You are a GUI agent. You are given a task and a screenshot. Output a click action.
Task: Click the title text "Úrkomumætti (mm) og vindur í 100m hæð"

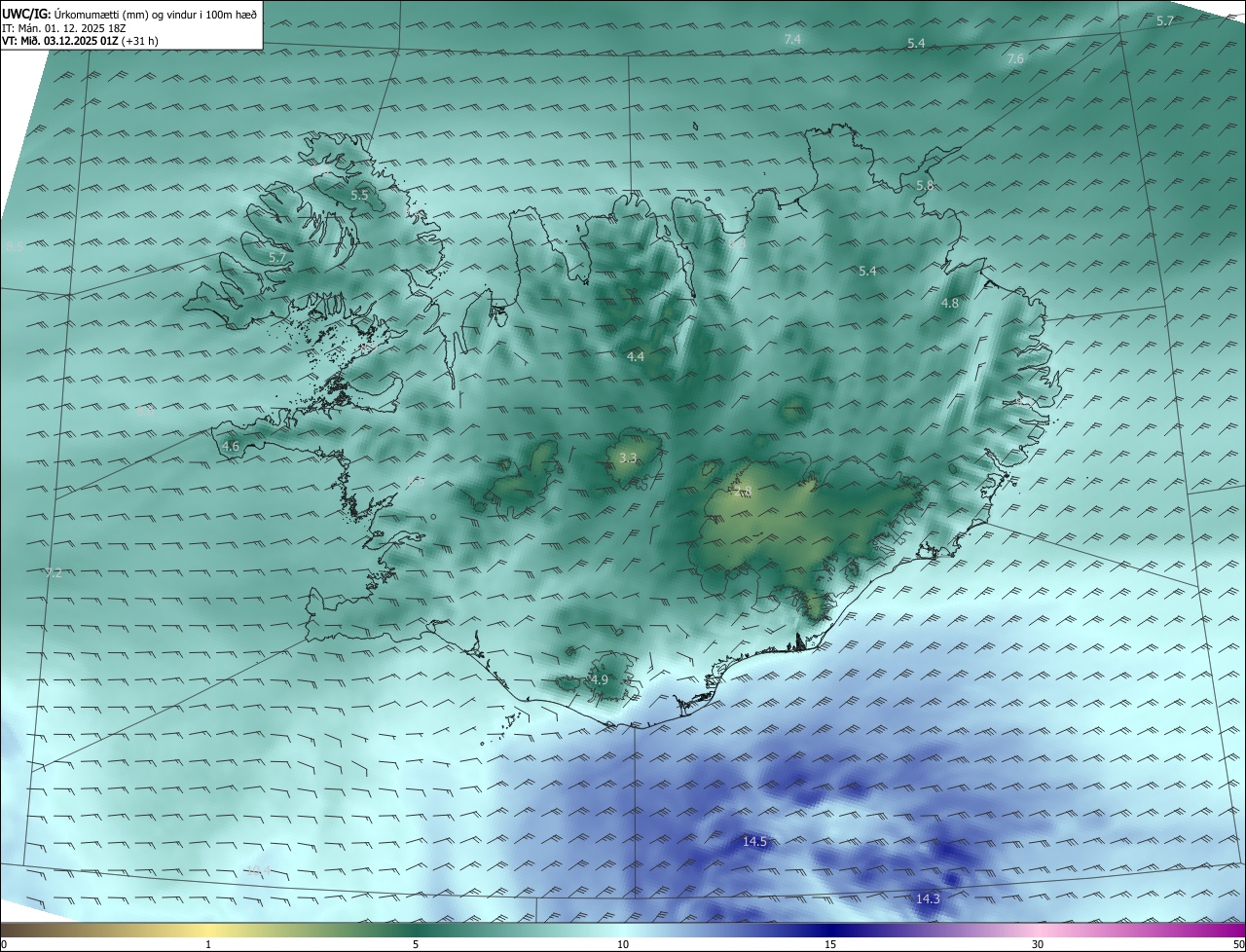coord(154,14)
